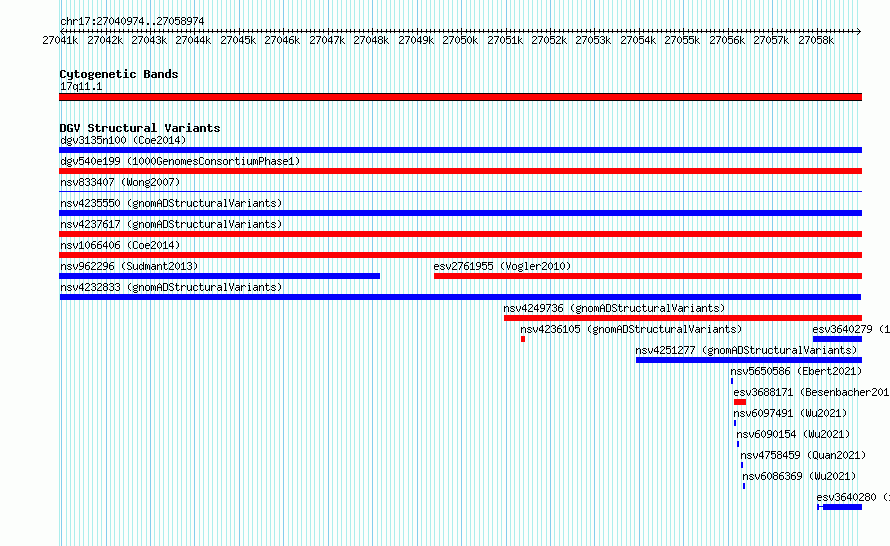Select the 27042k ruler label
The height and width of the screenshot is (546, 890).
tap(105, 40)
